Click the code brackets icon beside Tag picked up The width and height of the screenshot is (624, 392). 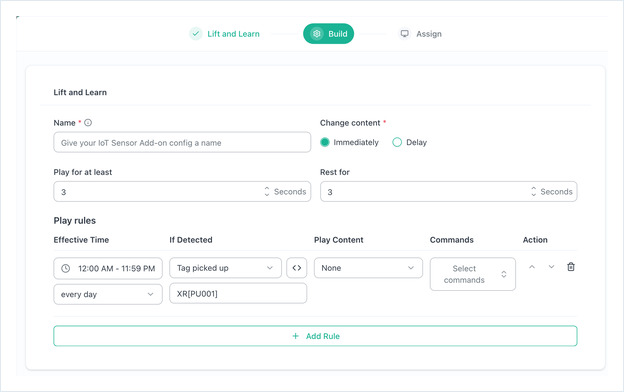pyautogui.click(x=296, y=268)
